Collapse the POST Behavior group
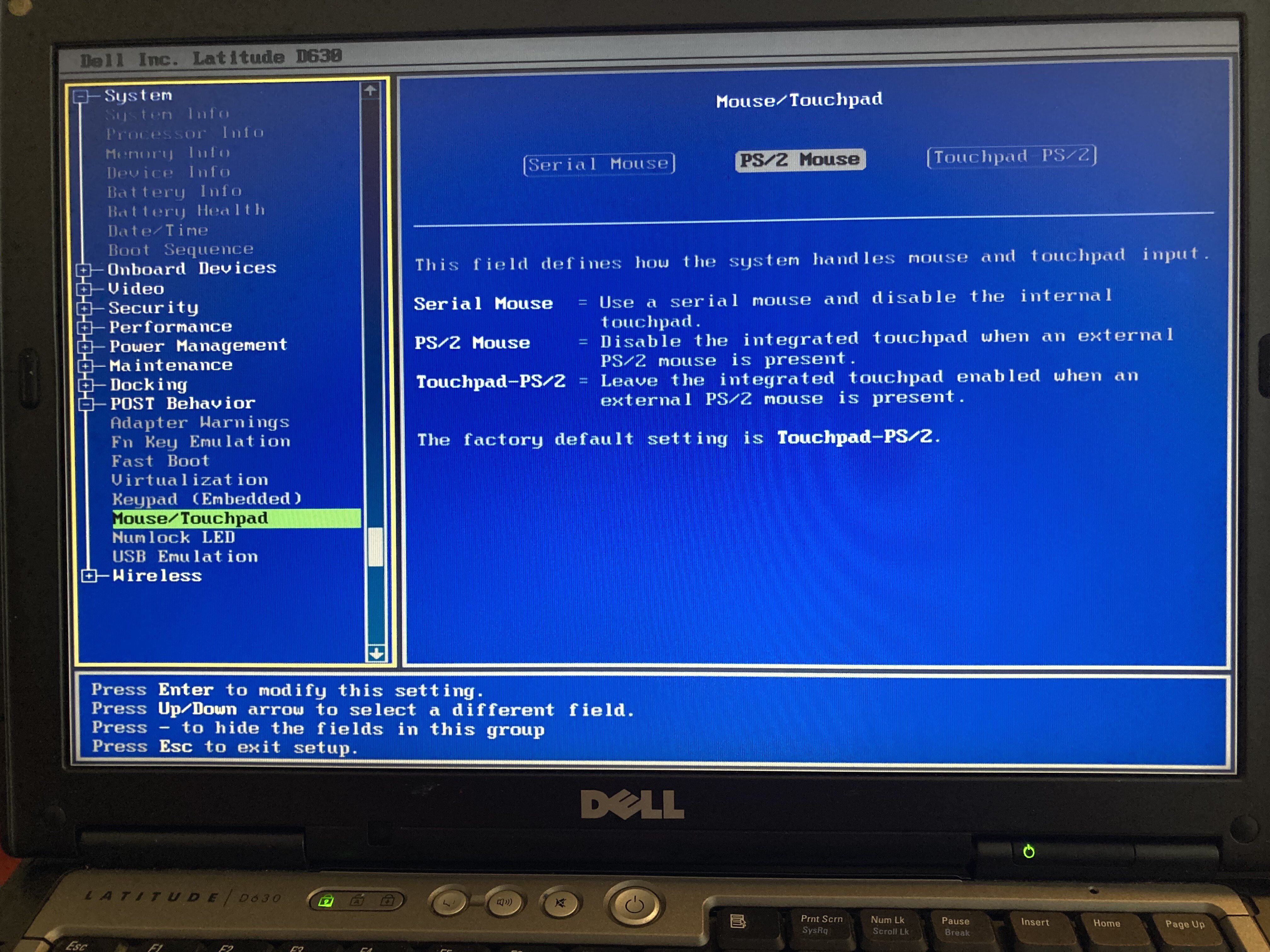The height and width of the screenshot is (952, 1270). pos(87,404)
